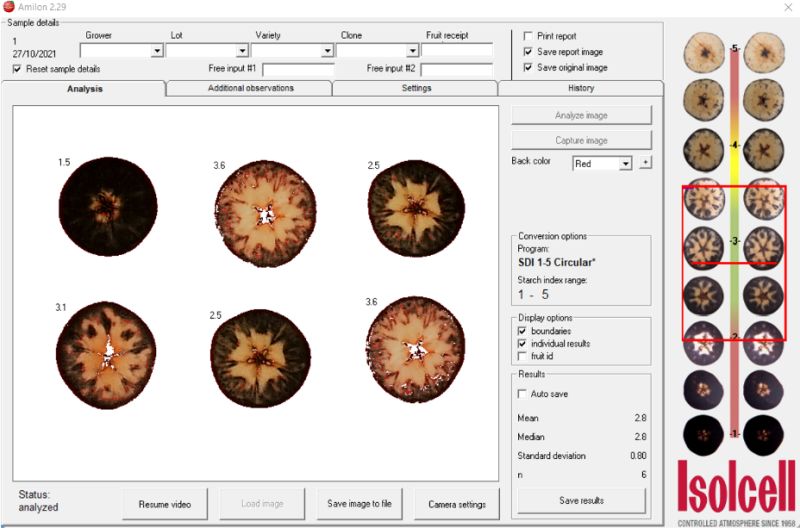The height and width of the screenshot is (528, 800).
Task: Click Resume video
Action: (x=164, y=504)
